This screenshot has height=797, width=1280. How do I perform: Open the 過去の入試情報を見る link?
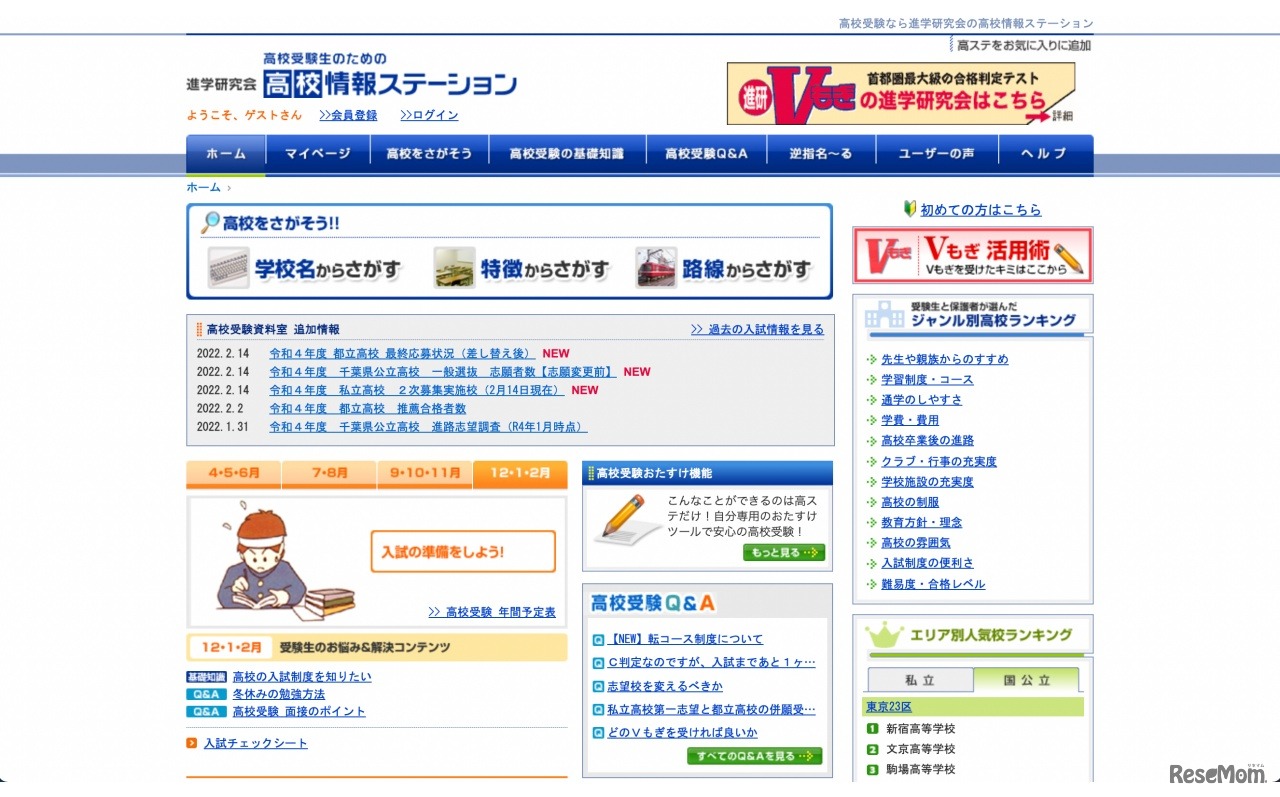point(756,328)
